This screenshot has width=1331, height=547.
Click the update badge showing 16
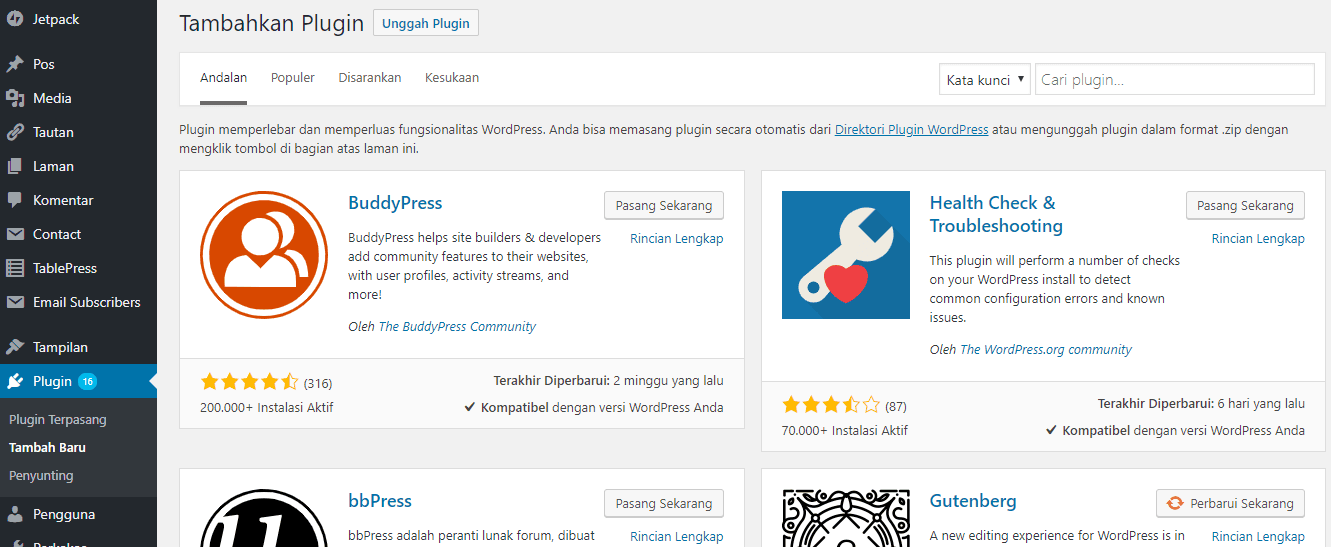[x=88, y=381]
